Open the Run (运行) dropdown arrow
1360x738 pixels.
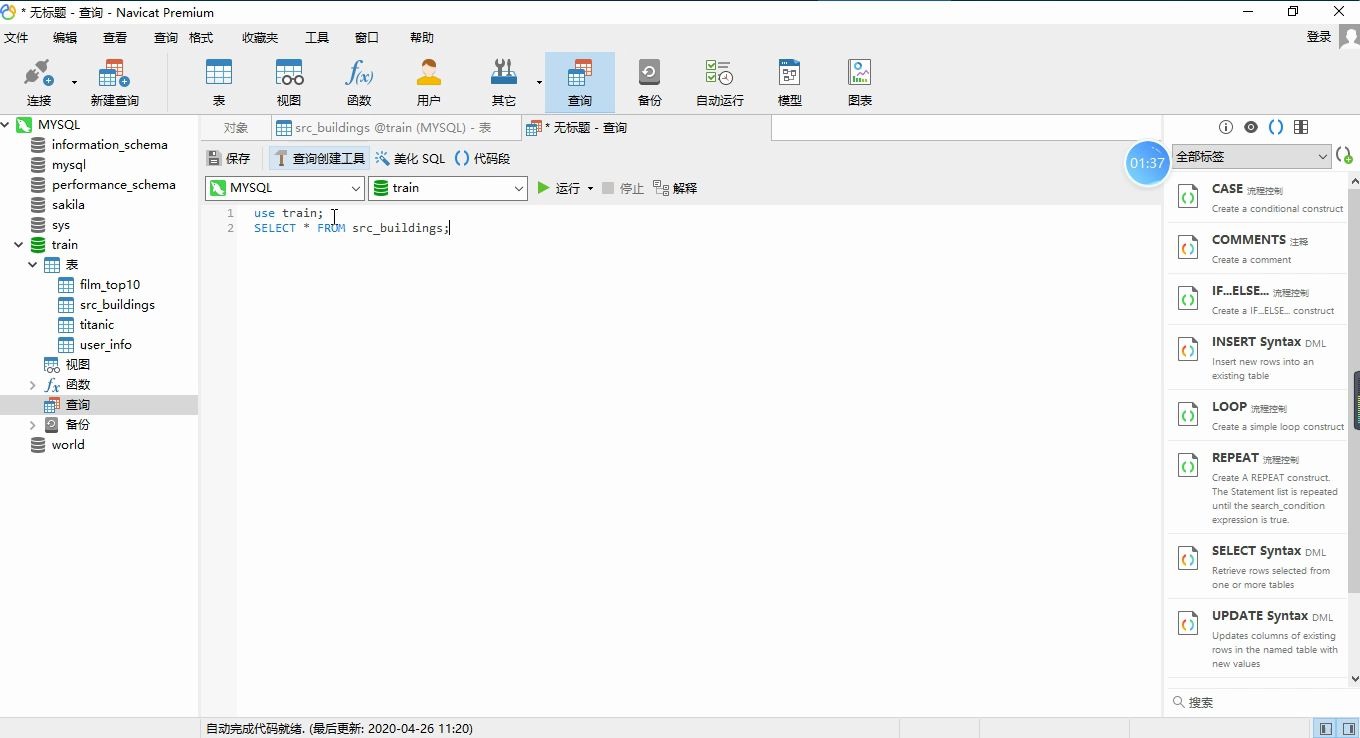tap(590, 188)
